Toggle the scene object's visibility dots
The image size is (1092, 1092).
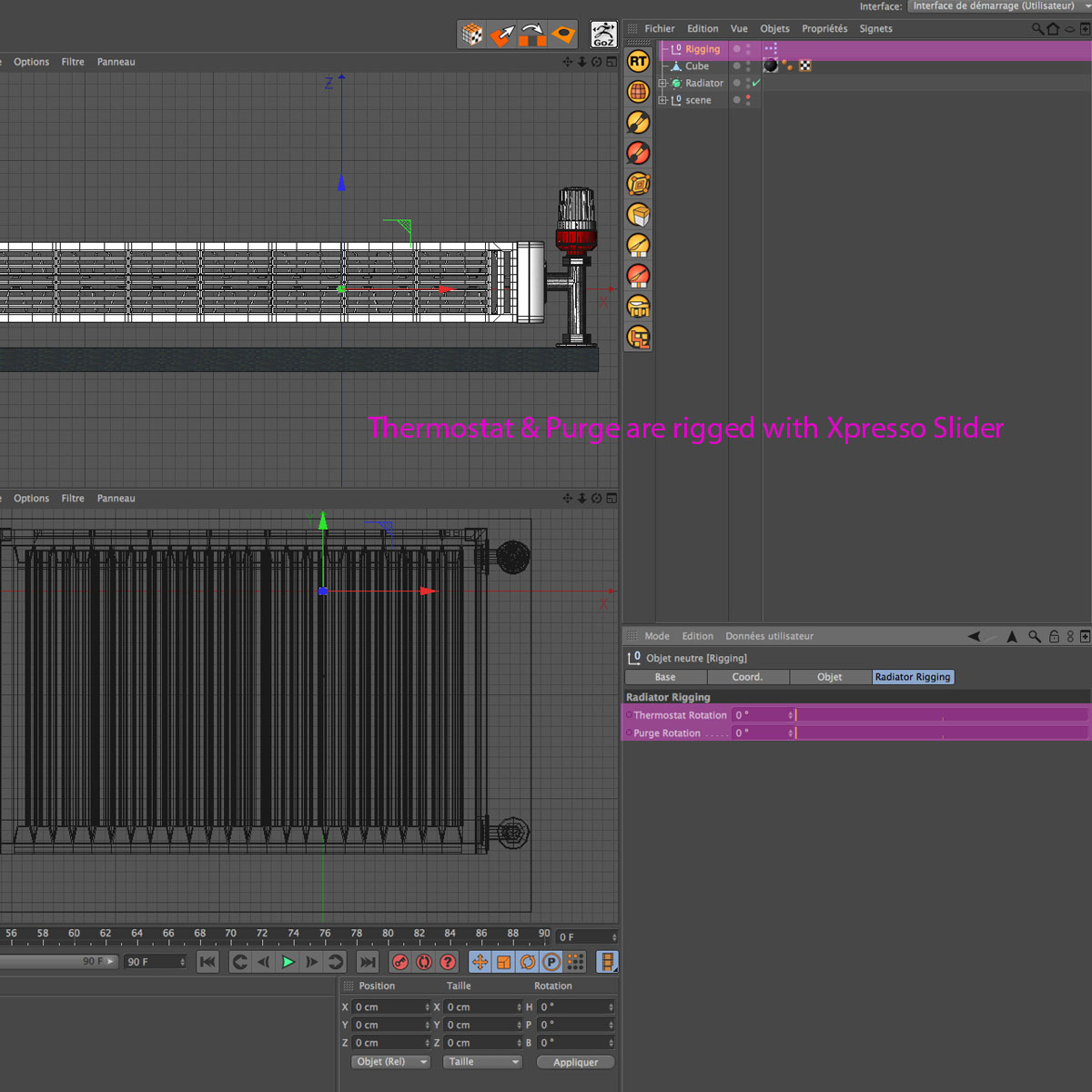pyautogui.click(x=748, y=100)
